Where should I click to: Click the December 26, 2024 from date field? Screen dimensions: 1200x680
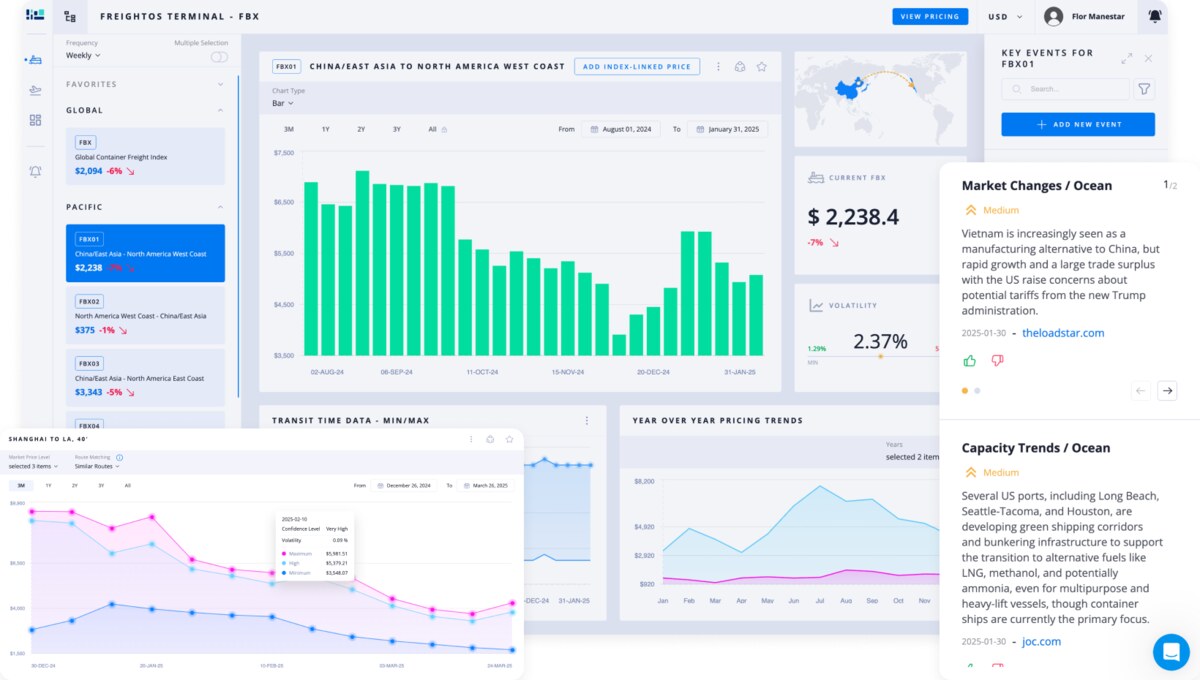(406, 485)
